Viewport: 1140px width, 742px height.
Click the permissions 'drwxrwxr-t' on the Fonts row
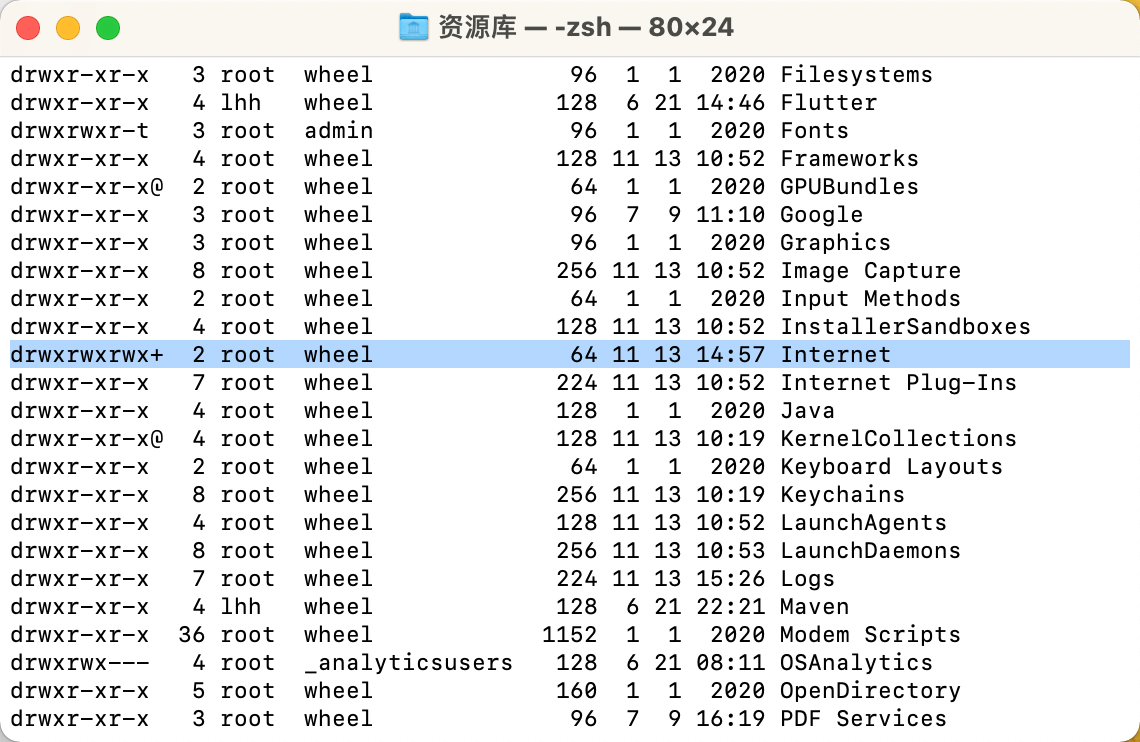[x=80, y=131]
